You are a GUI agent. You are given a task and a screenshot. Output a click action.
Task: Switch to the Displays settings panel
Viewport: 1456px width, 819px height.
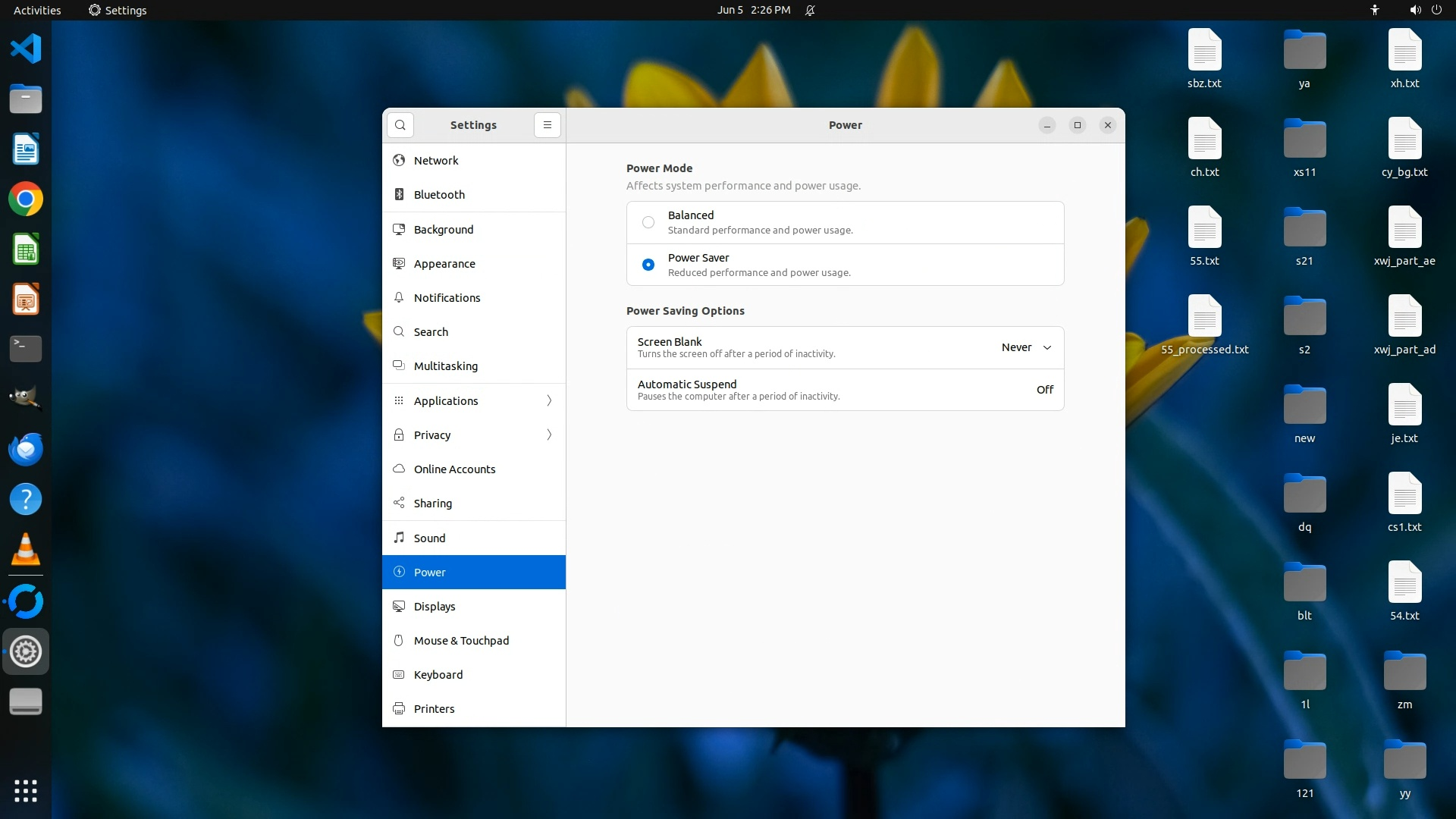click(x=435, y=606)
